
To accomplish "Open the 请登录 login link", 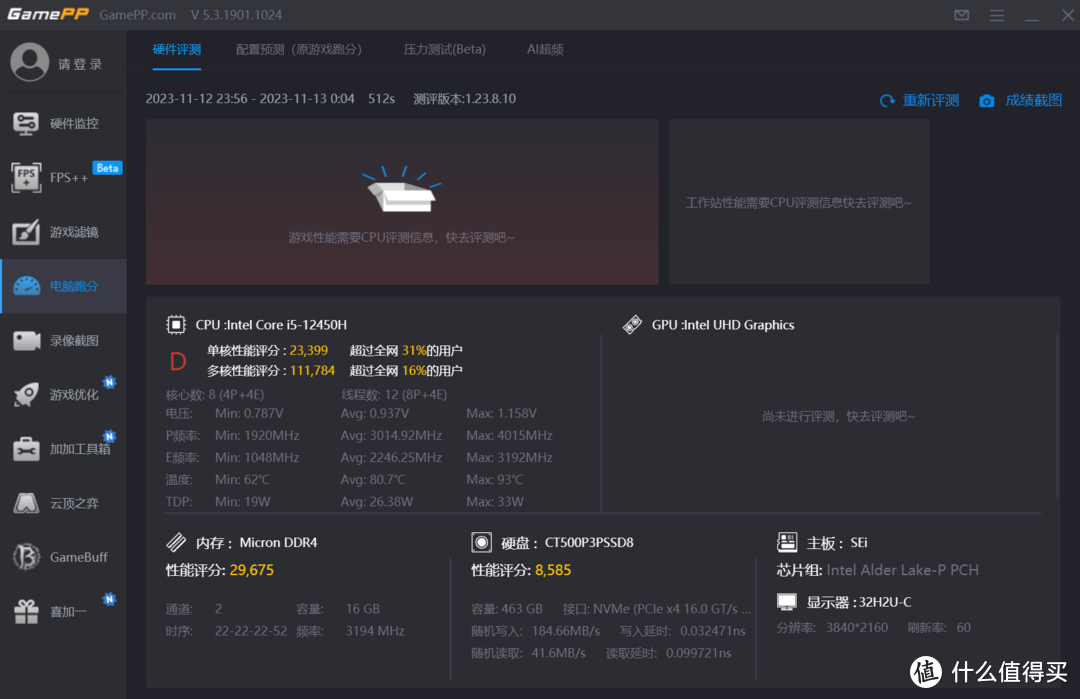I will (81, 64).
